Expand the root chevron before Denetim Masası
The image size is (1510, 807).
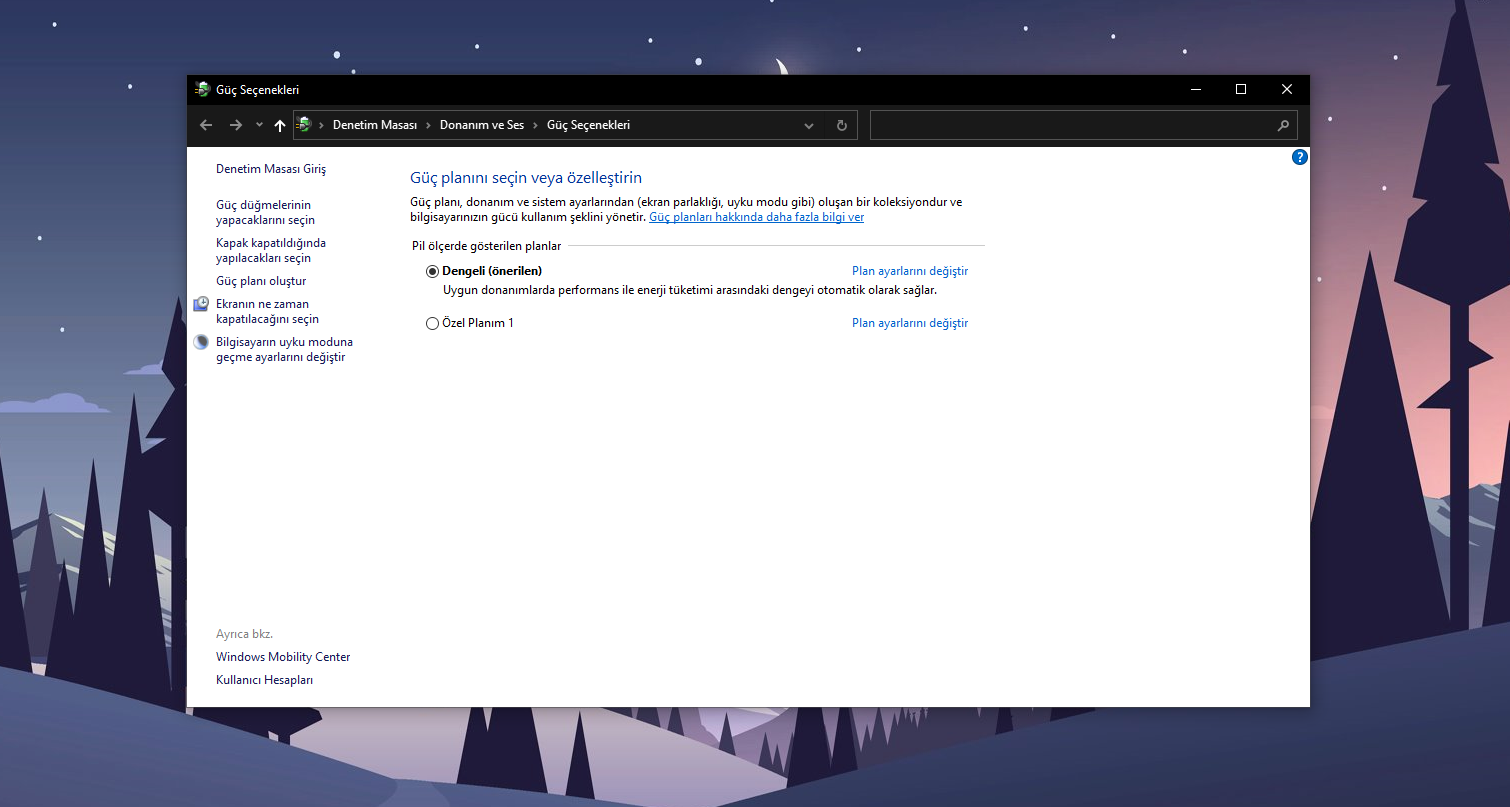321,125
